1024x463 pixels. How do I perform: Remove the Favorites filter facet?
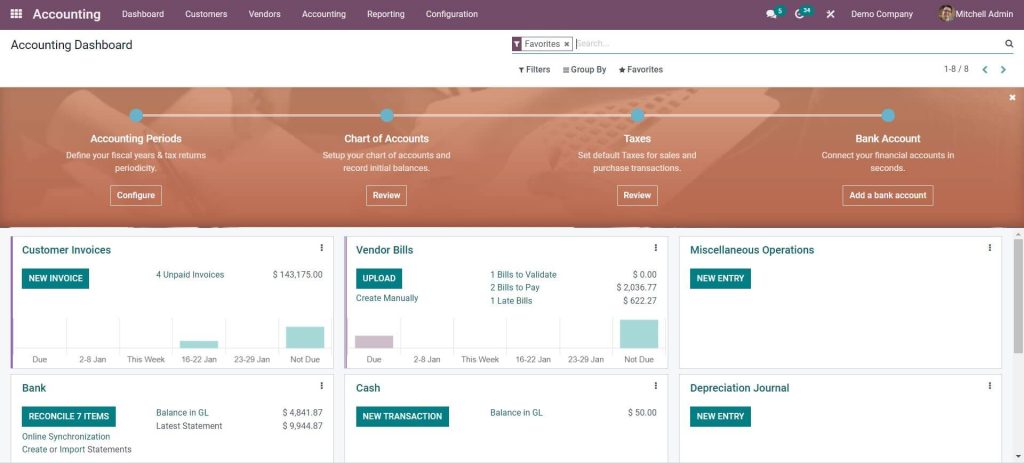pyautogui.click(x=566, y=44)
